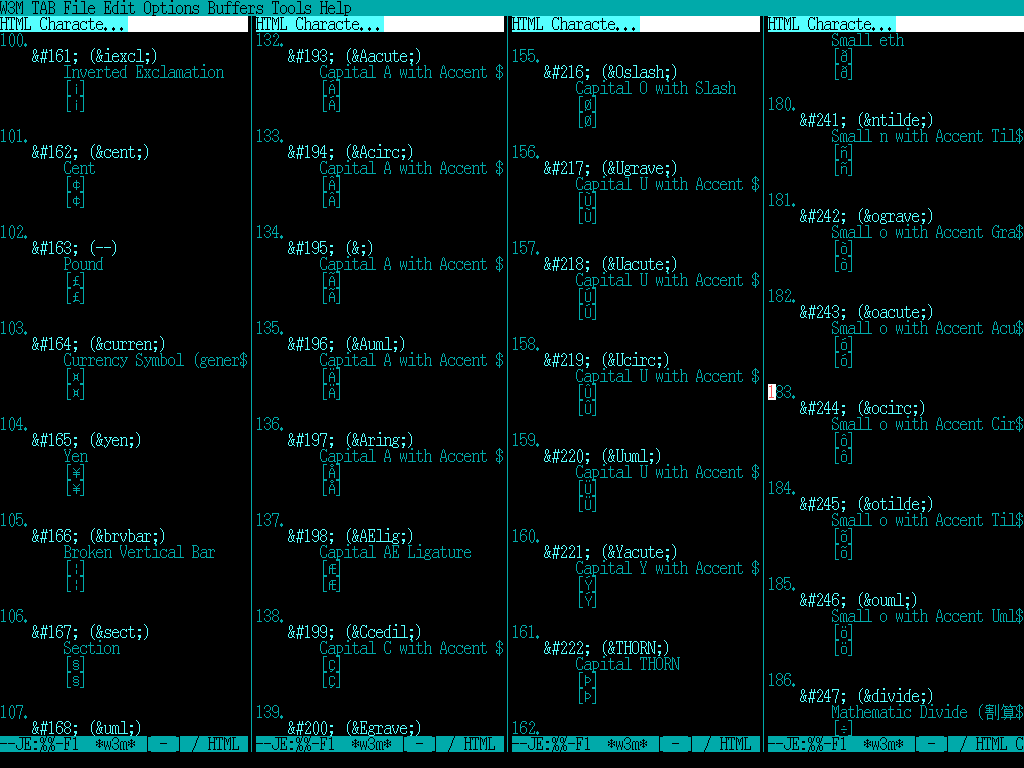1024x768 pixels.
Task: Click the &#166; (&brvbar;) entity line
Action: pos(99,536)
